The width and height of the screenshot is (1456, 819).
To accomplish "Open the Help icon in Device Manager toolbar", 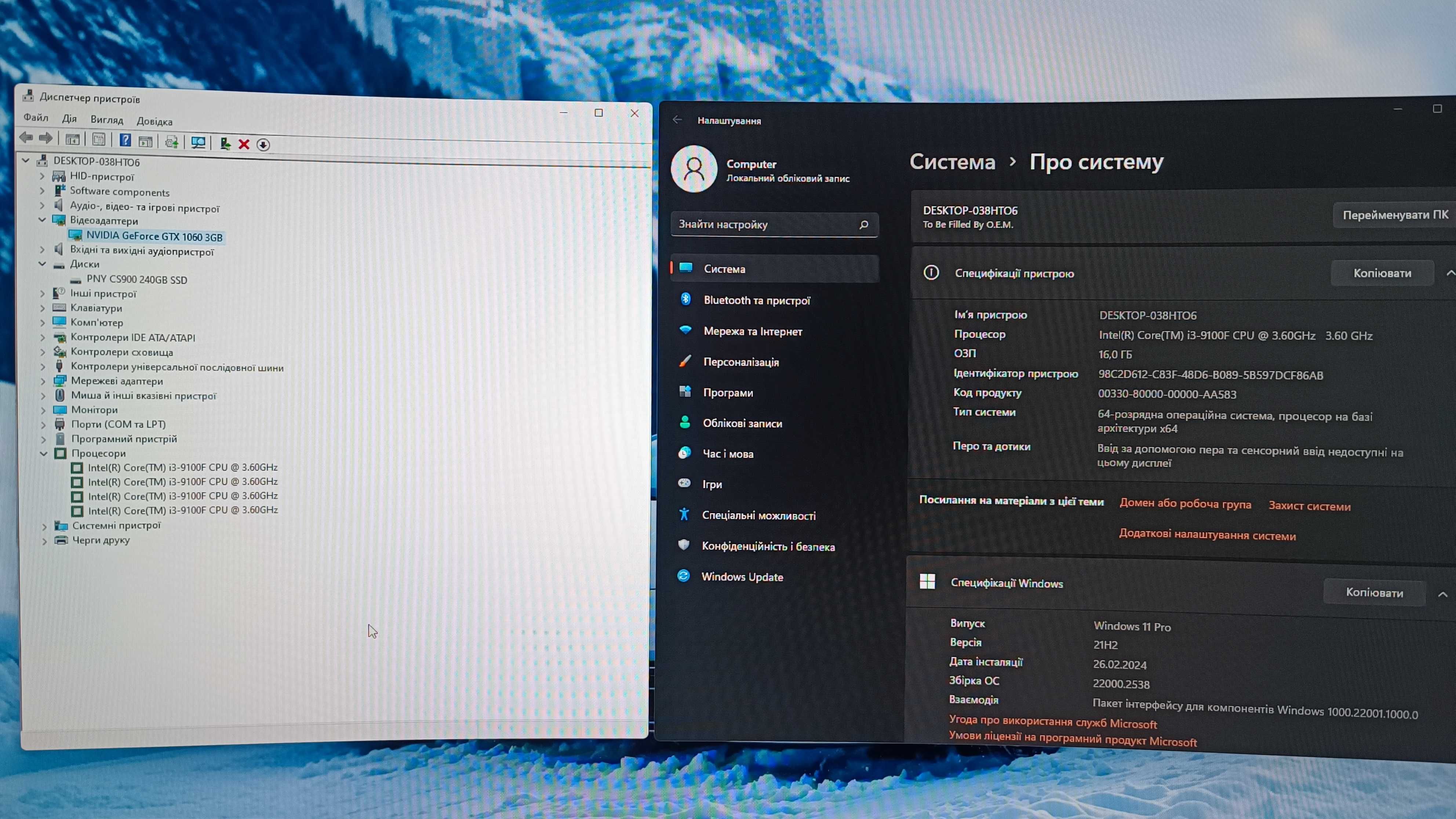I will [x=125, y=140].
